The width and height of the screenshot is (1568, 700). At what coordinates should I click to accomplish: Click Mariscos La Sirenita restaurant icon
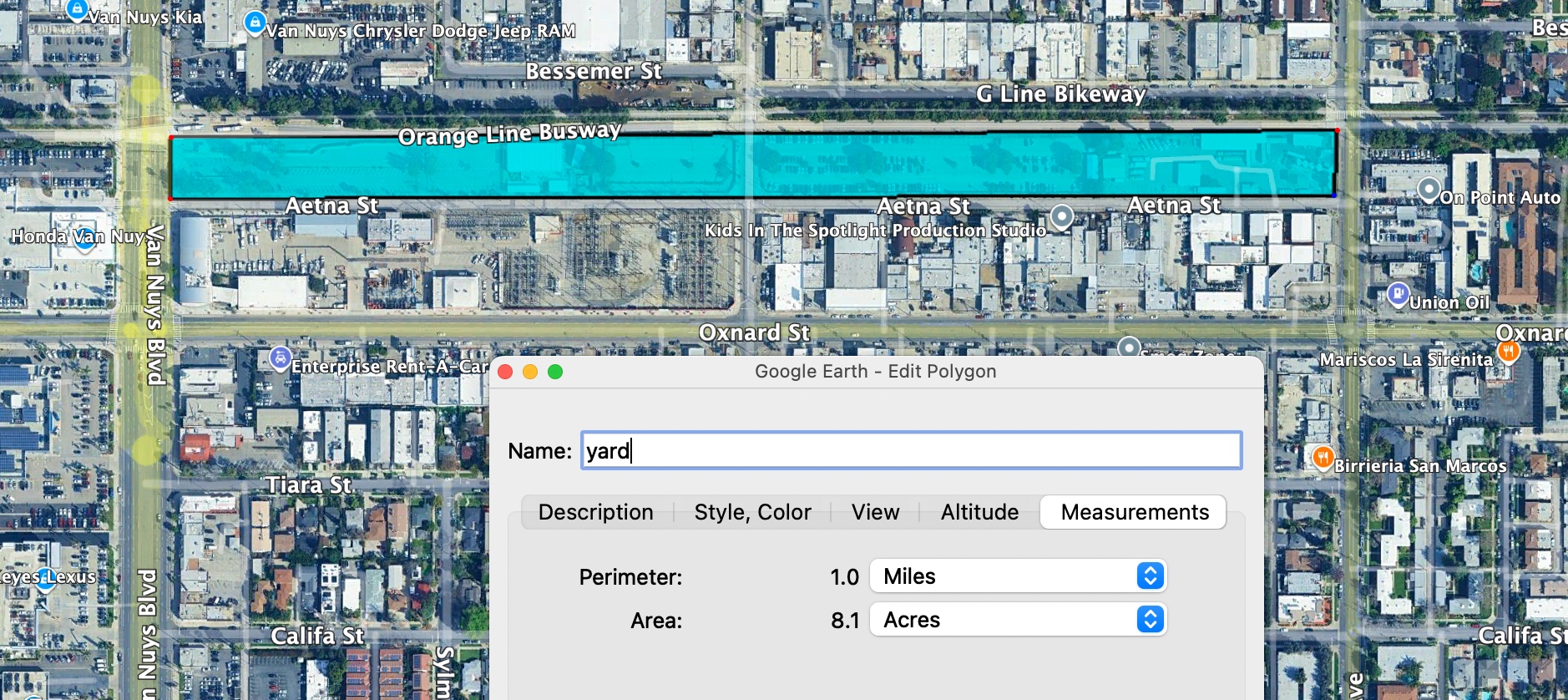point(1508,351)
